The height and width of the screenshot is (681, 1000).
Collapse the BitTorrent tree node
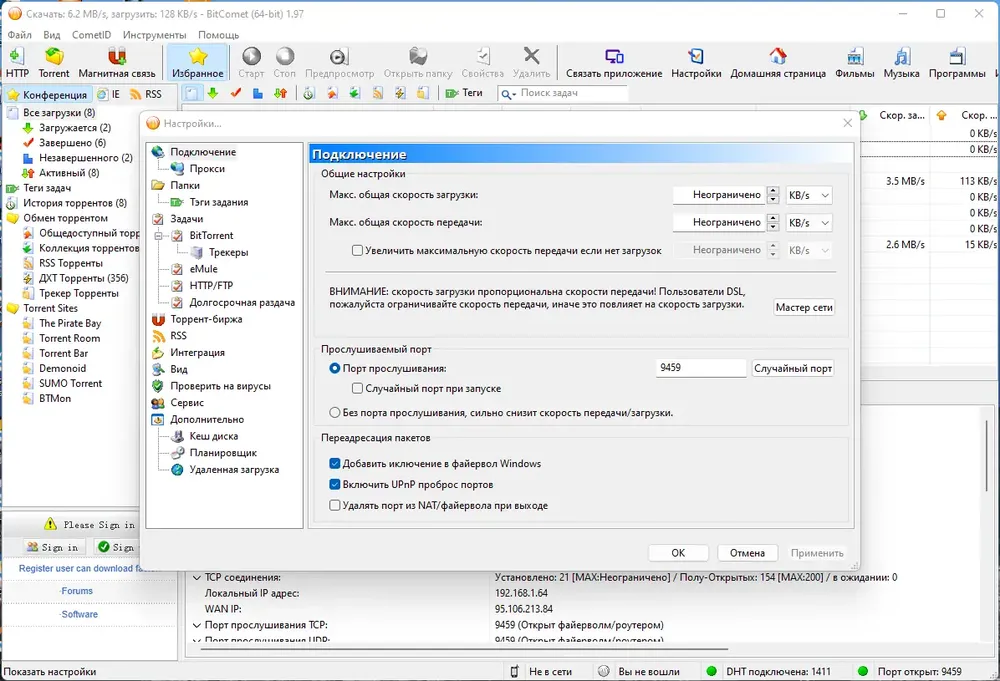(x=158, y=236)
